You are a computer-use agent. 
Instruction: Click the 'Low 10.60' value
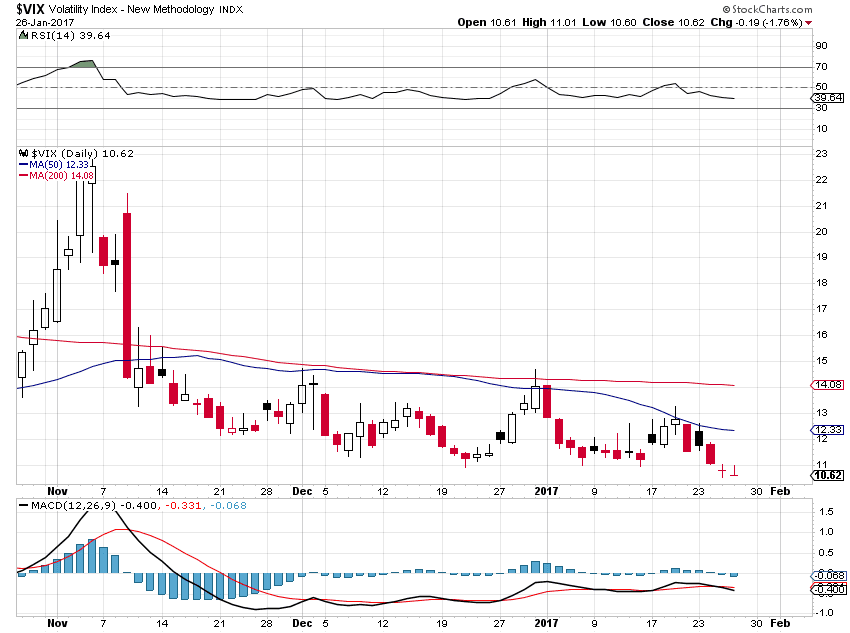(609, 23)
